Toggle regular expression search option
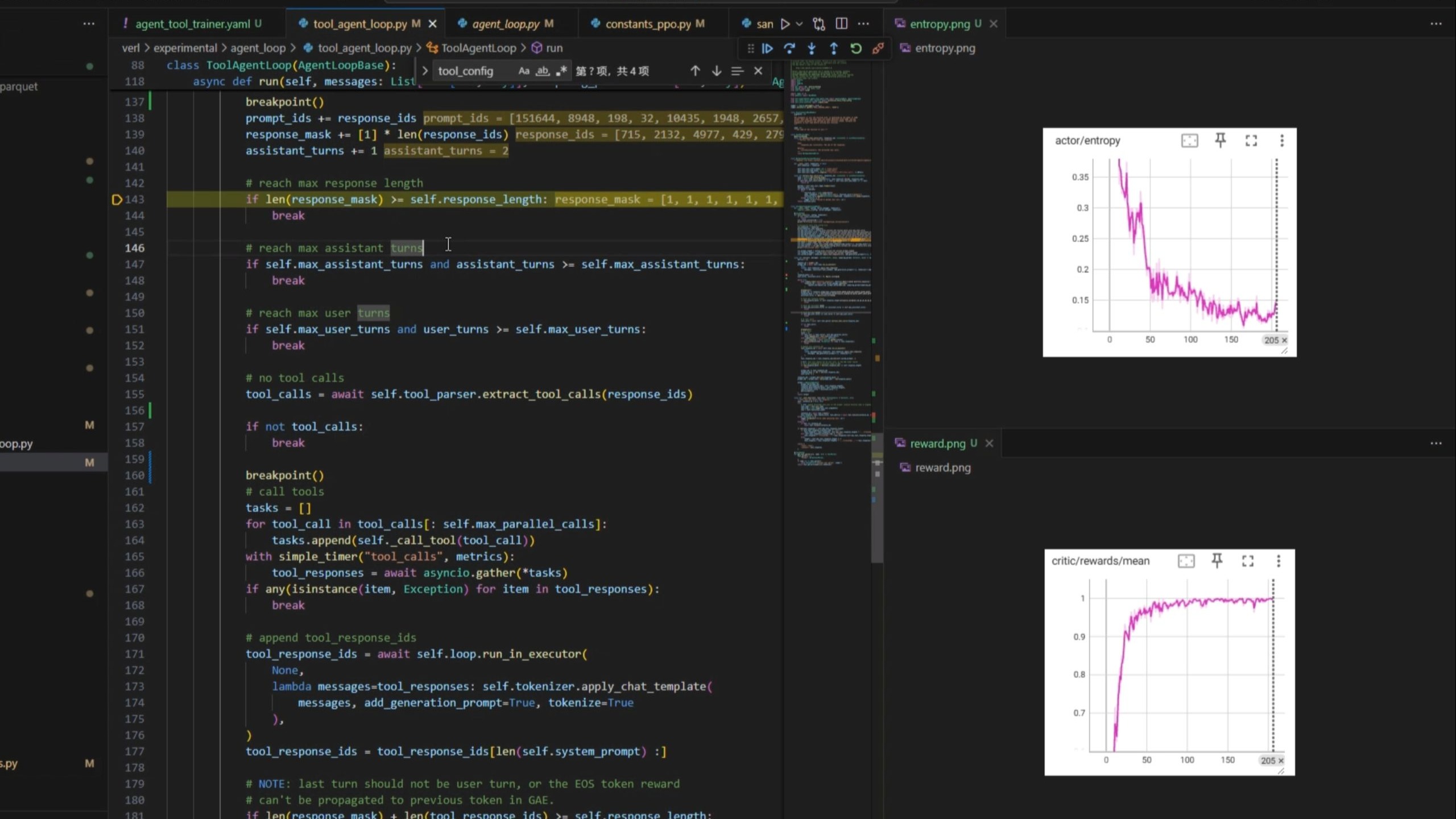The image size is (1456, 819). click(561, 71)
